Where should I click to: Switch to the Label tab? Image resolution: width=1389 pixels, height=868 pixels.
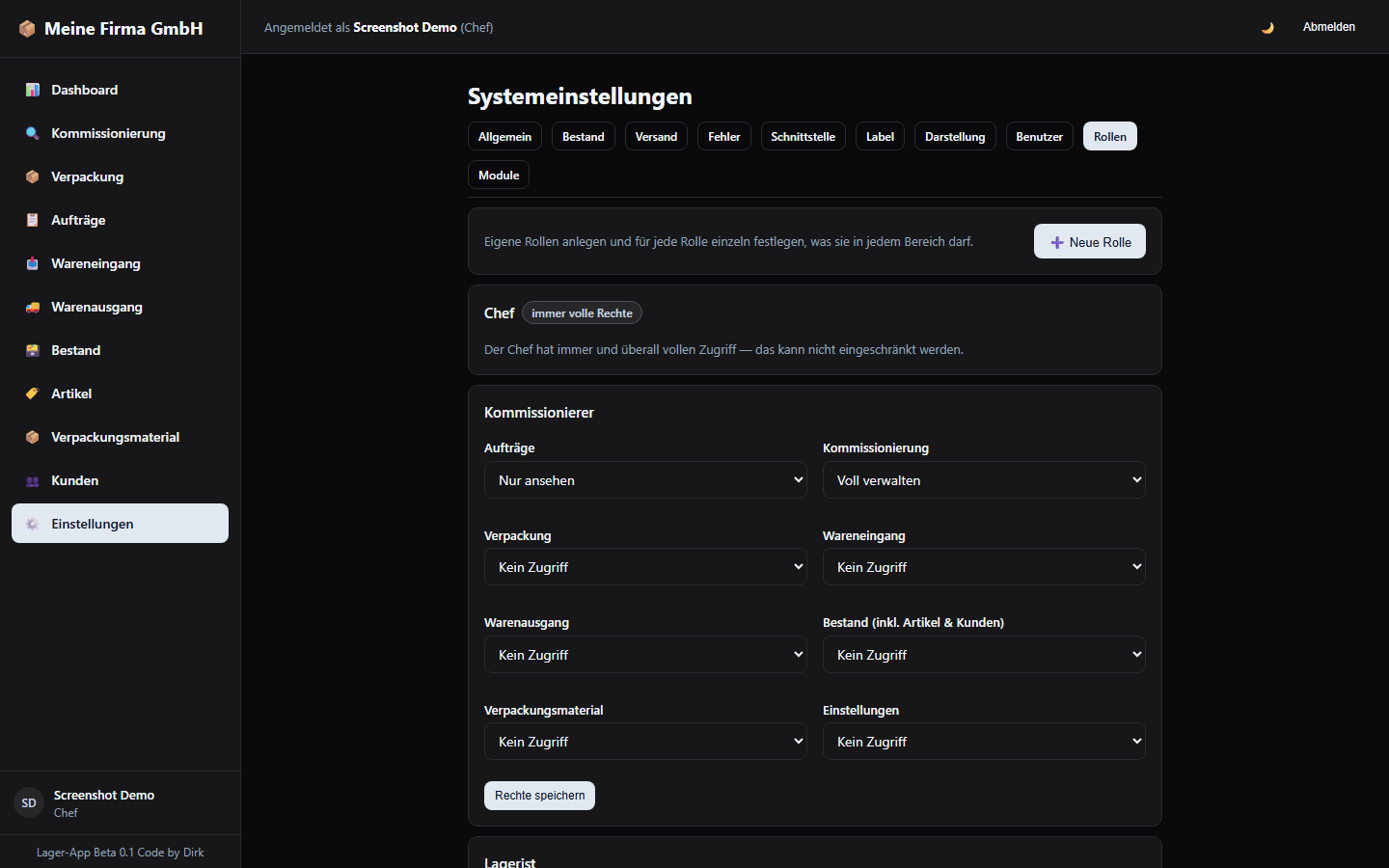tap(880, 136)
